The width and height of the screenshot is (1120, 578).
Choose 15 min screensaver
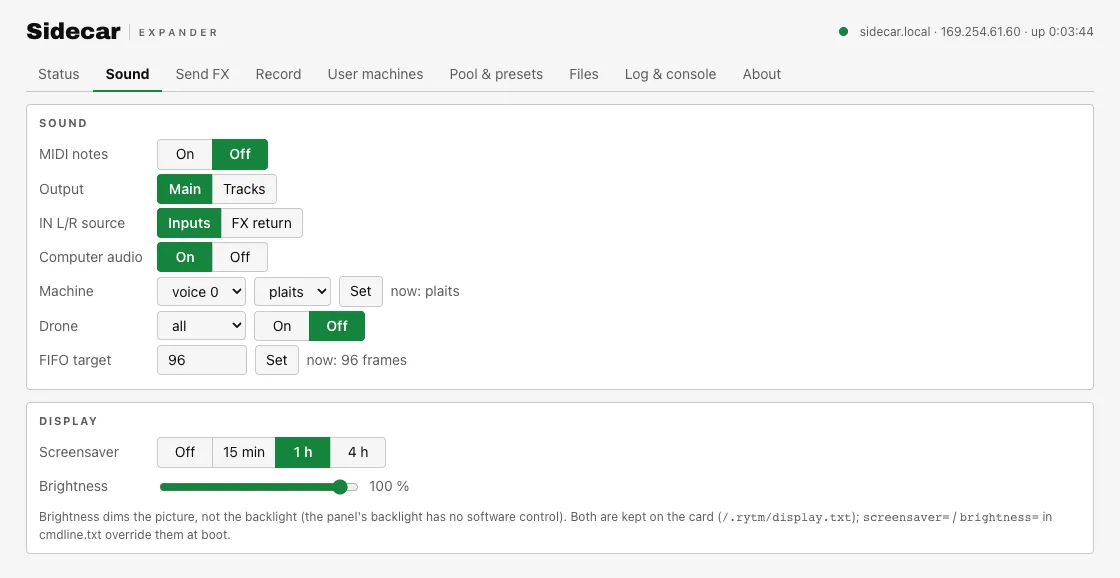point(244,452)
